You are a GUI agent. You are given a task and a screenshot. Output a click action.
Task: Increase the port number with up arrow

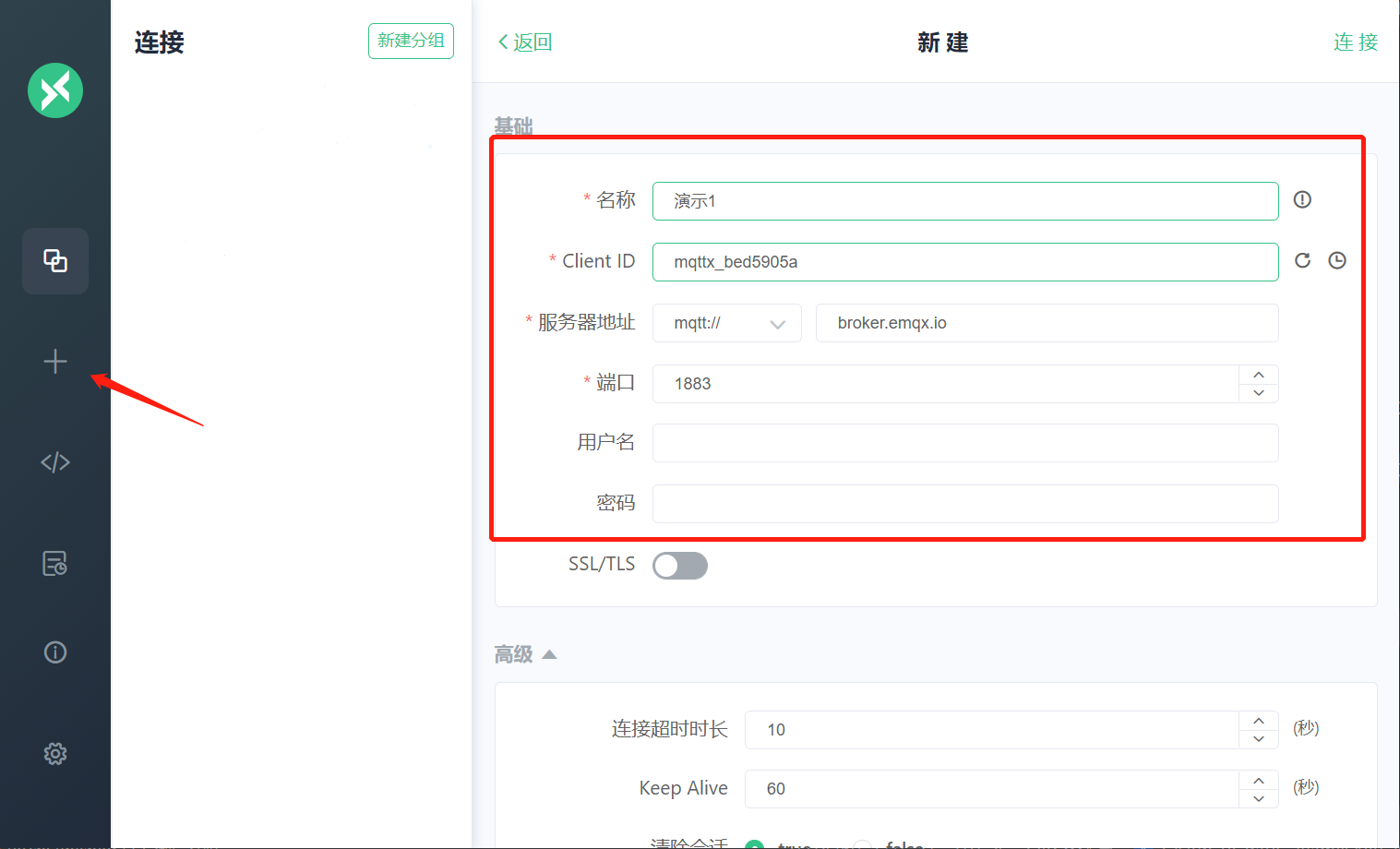click(x=1259, y=375)
